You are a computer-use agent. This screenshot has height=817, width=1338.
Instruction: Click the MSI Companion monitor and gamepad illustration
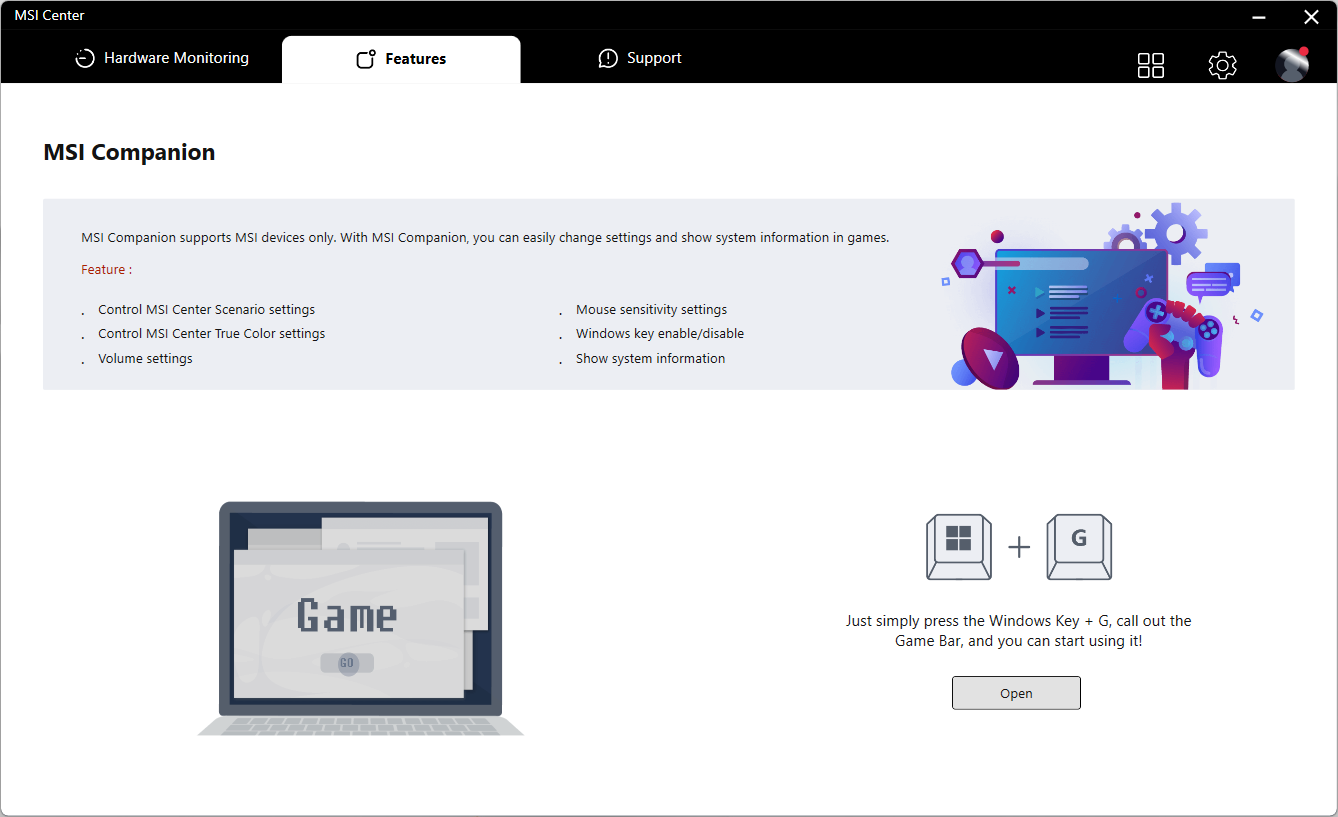point(1103,294)
